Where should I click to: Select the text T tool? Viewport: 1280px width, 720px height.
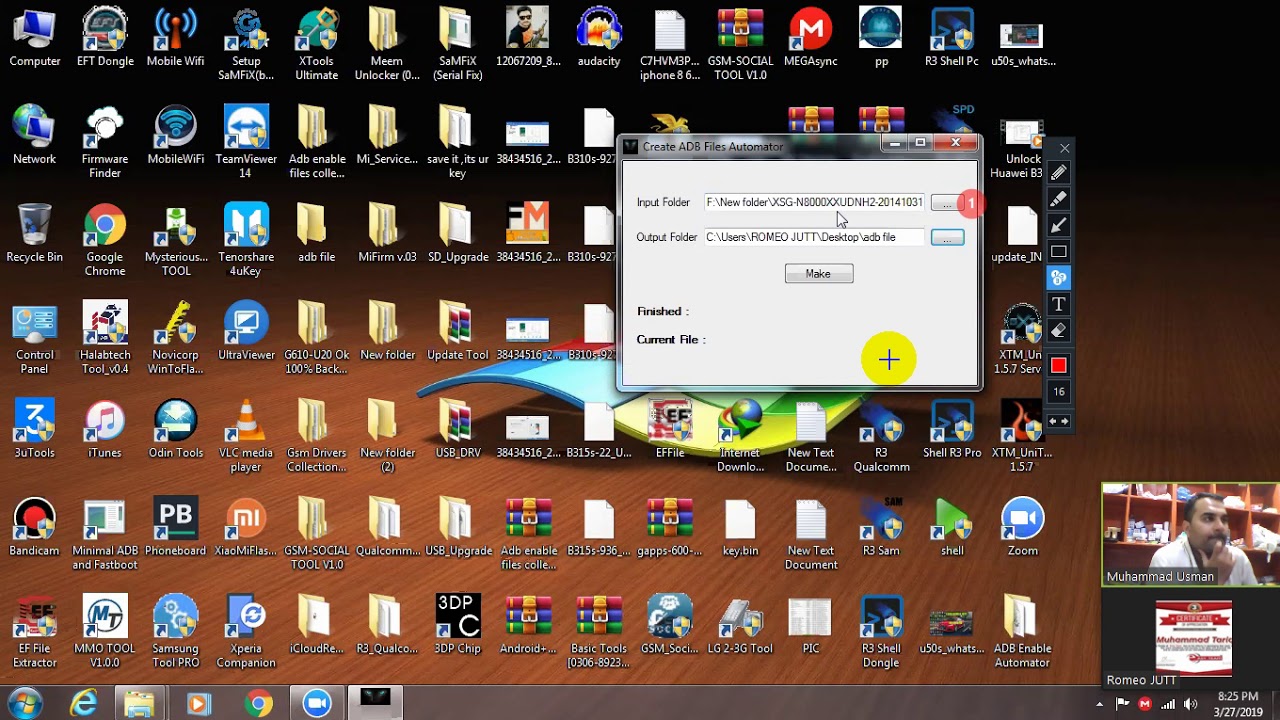coord(1059,304)
